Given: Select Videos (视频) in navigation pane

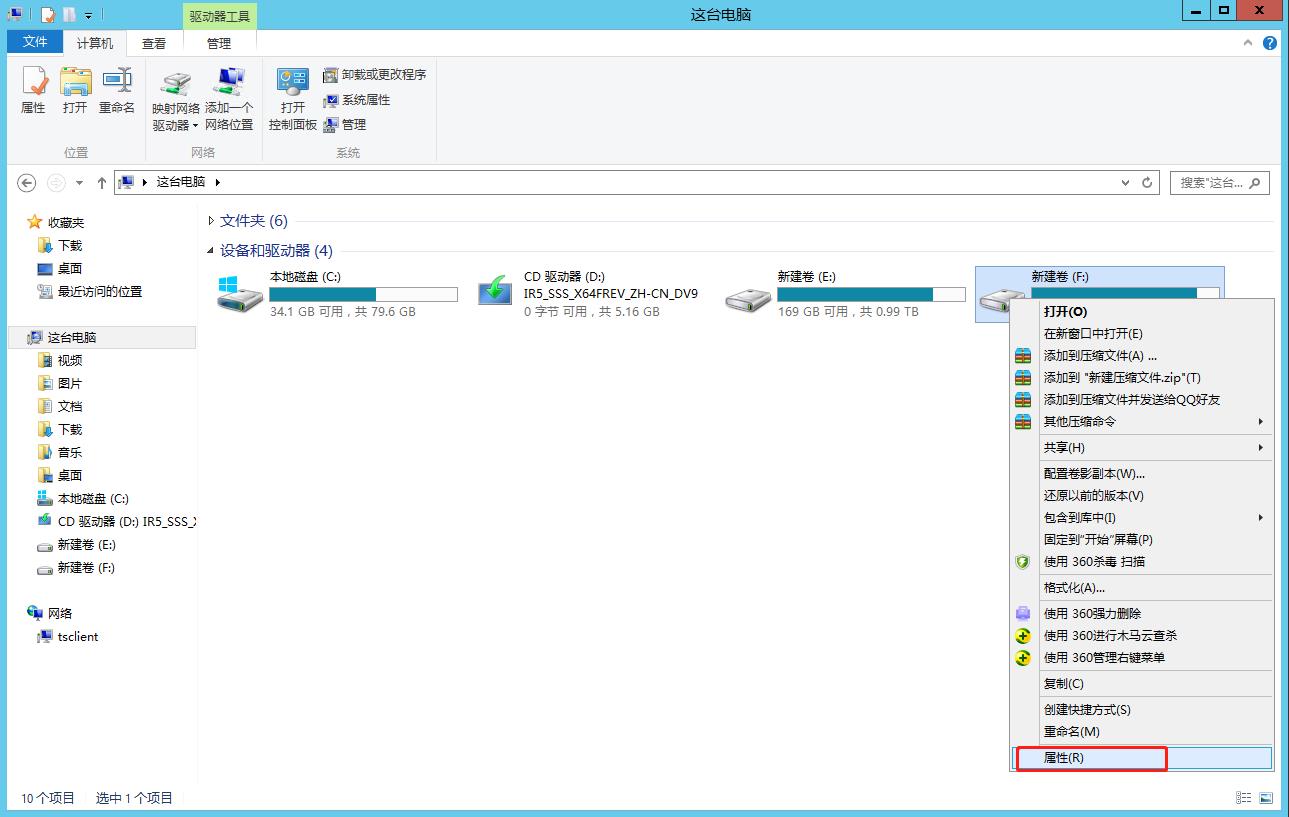Looking at the screenshot, I should coord(69,361).
